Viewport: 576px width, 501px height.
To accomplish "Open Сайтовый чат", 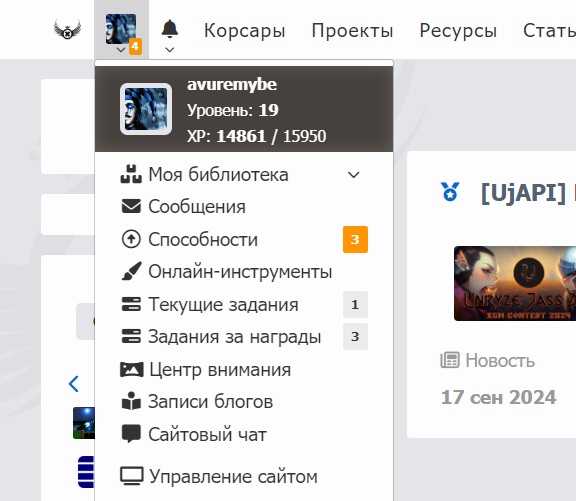I will 208,435.
